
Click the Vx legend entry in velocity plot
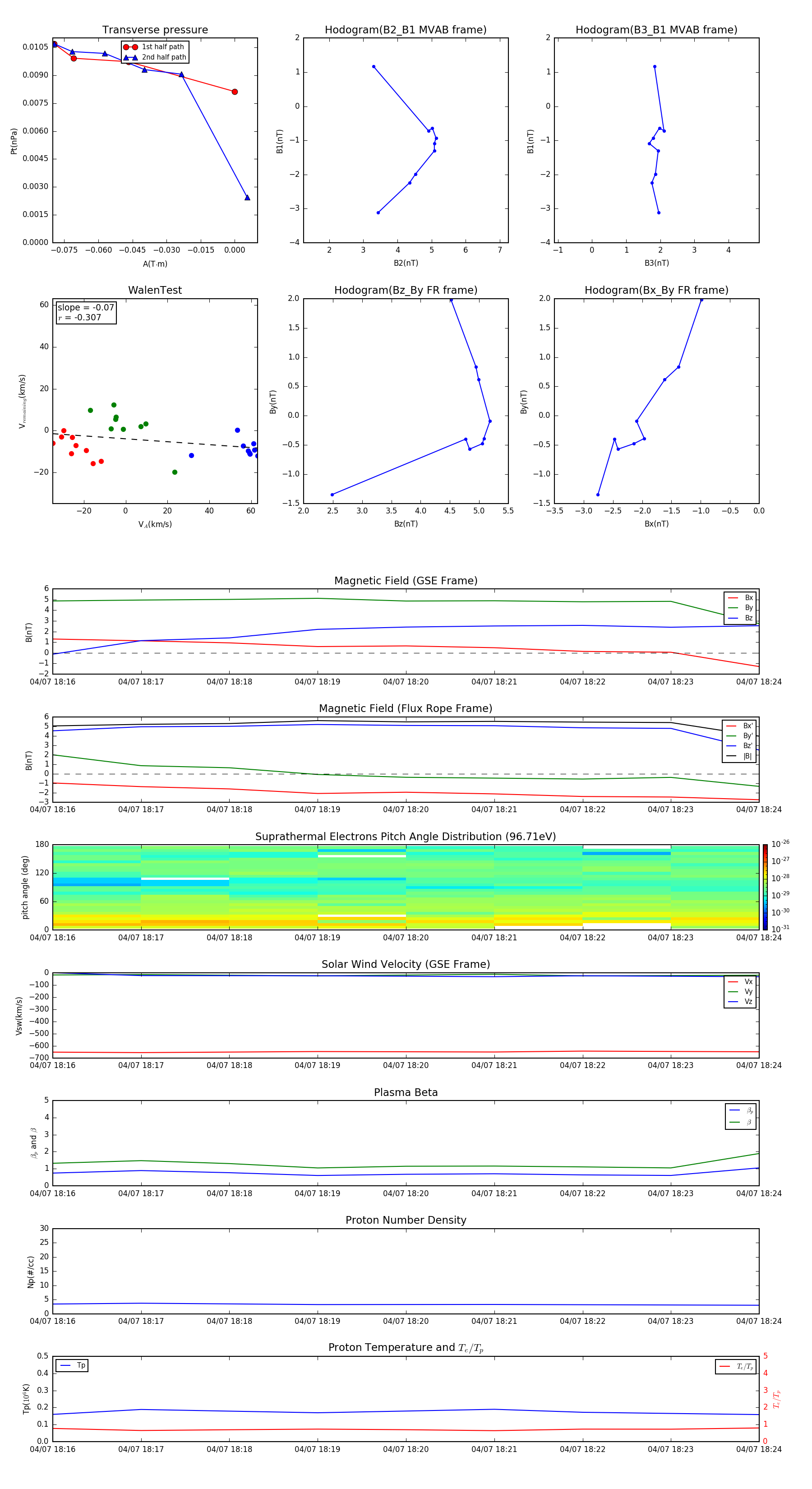[x=740, y=981]
